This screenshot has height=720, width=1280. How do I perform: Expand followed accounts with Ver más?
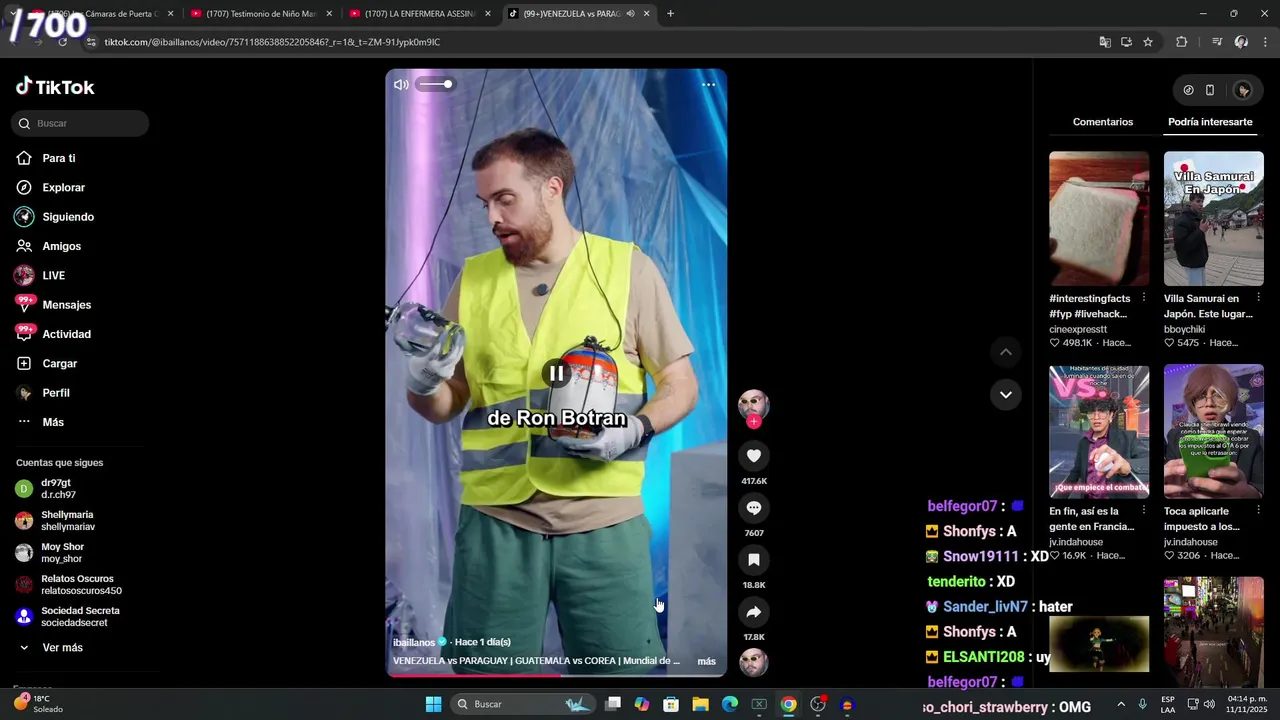(62, 648)
